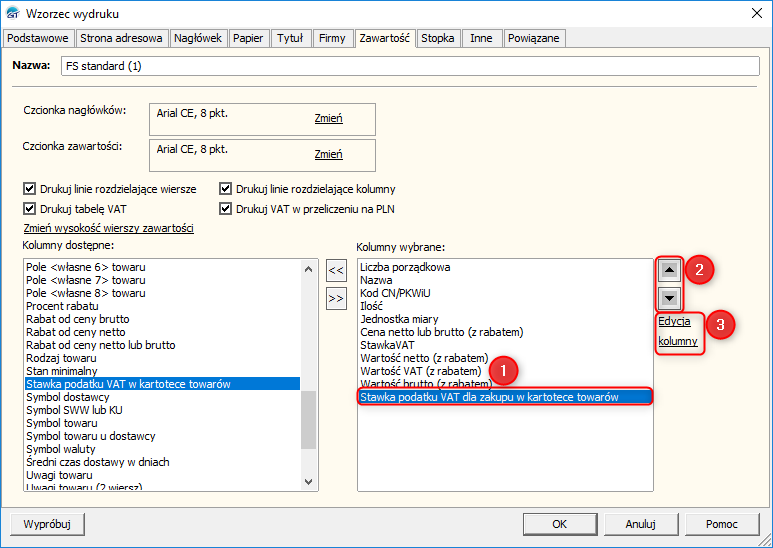Click Zmień link for content font
Viewport: 773px width, 548px height.
pyautogui.click(x=328, y=154)
